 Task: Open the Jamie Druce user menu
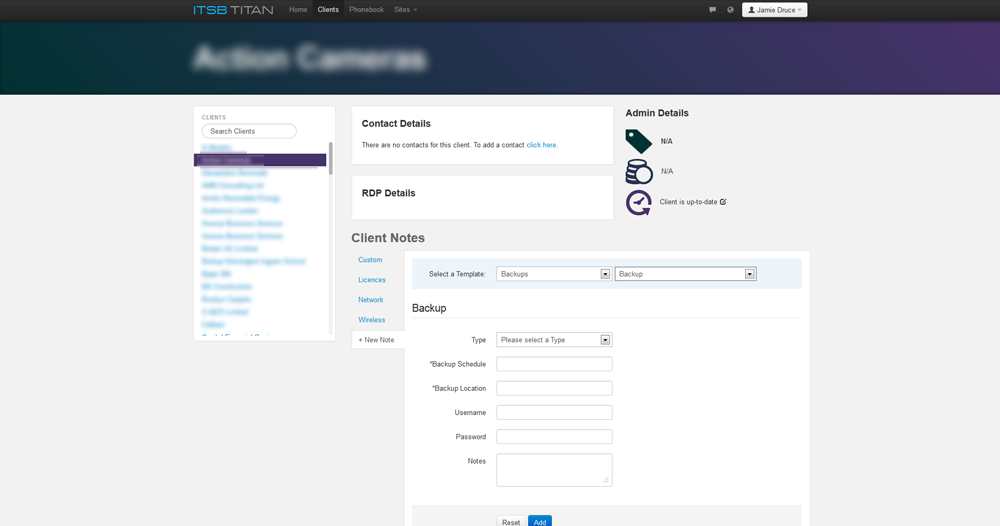click(774, 10)
